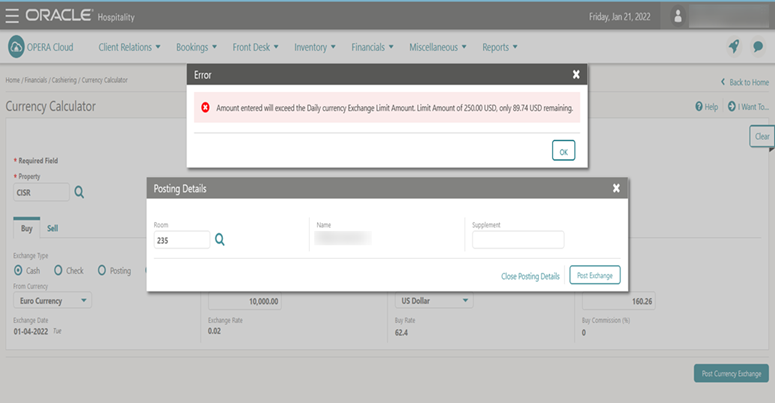This screenshot has height=403, width=775.
Task: Click the Cashiering breadcrumb link
Action: pos(64,80)
